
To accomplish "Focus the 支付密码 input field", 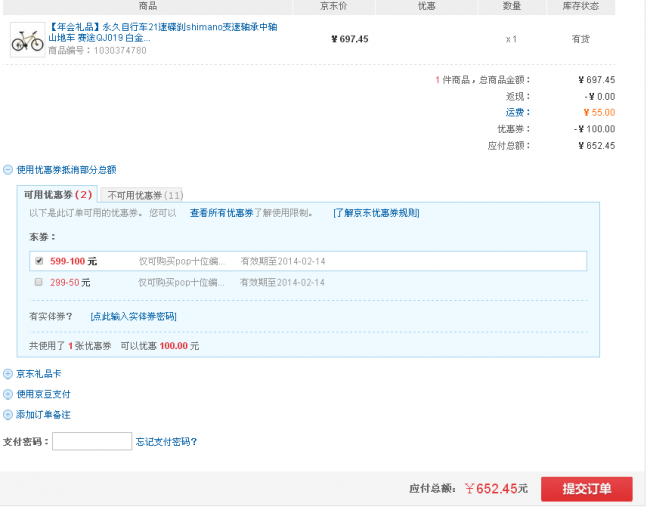I will pyautogui.click(x=91, y=441).
